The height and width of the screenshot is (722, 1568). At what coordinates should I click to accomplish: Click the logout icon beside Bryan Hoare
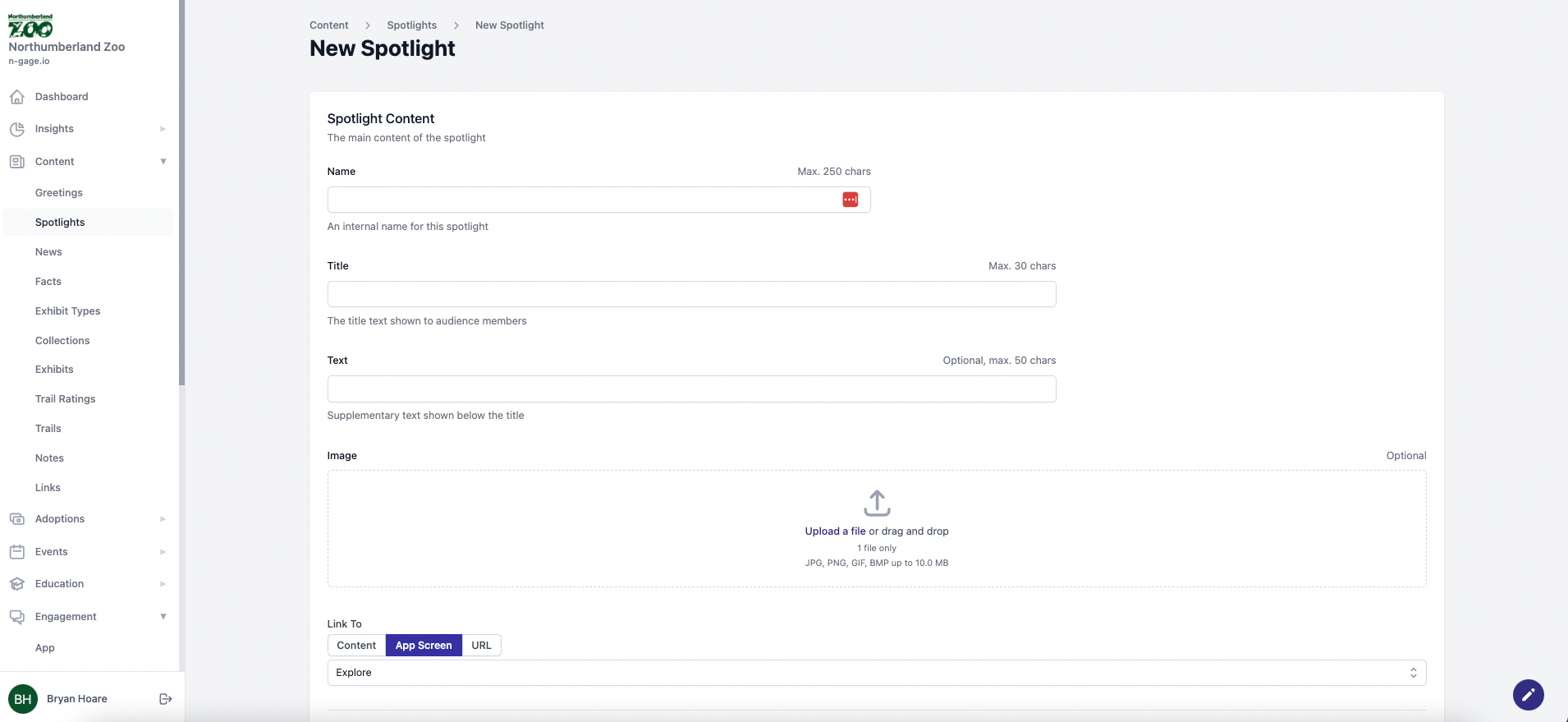[x=165, y=699]
